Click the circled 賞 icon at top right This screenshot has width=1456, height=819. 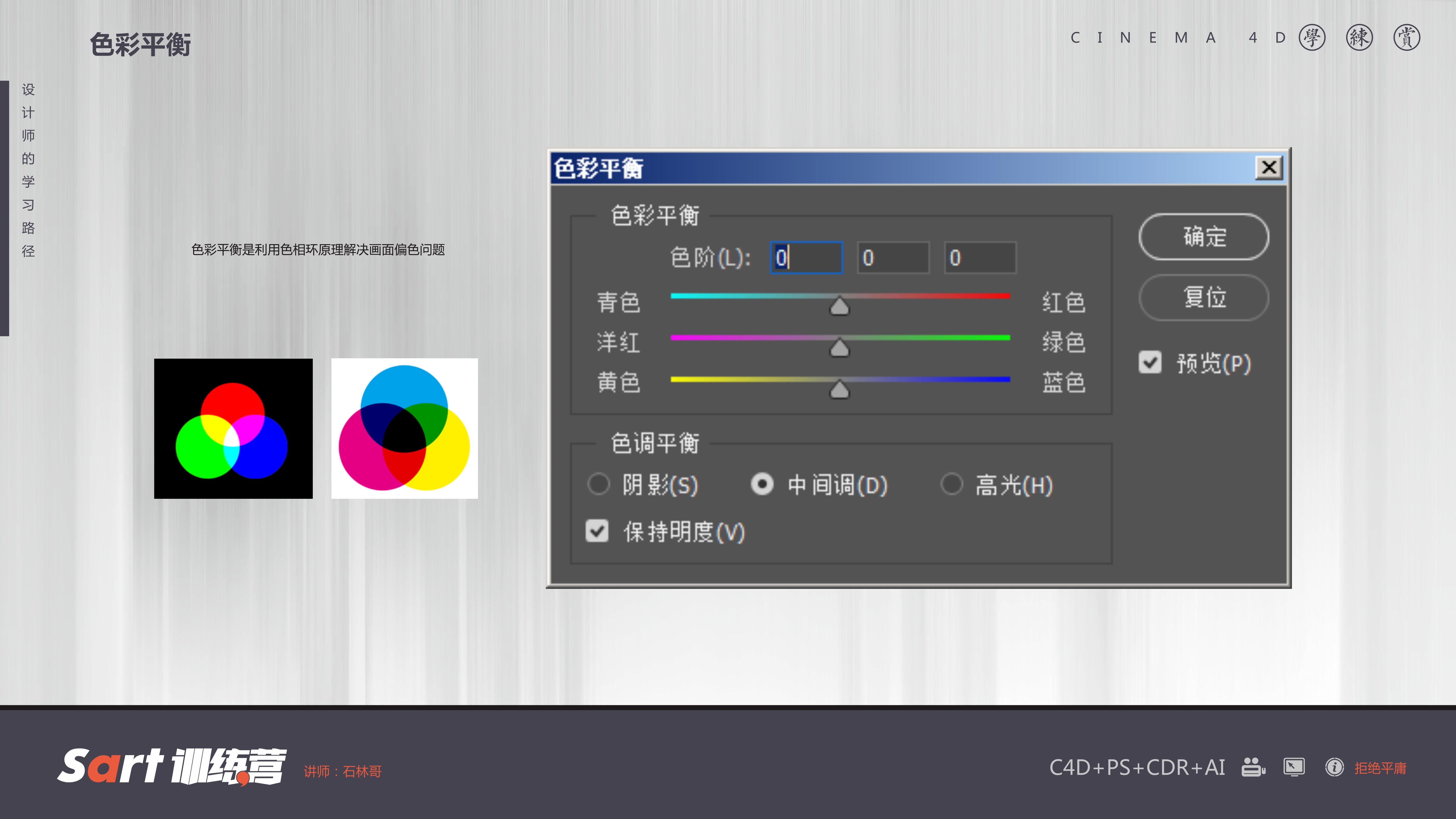point(1406,38)
